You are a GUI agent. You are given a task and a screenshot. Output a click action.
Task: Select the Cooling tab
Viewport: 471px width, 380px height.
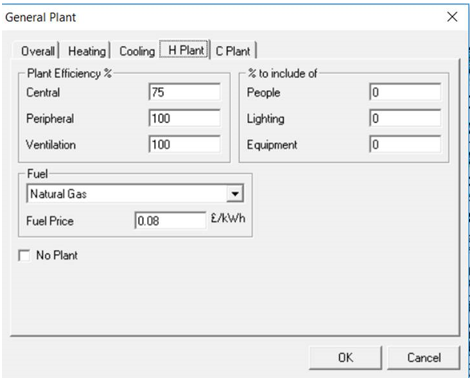point(137,51)
